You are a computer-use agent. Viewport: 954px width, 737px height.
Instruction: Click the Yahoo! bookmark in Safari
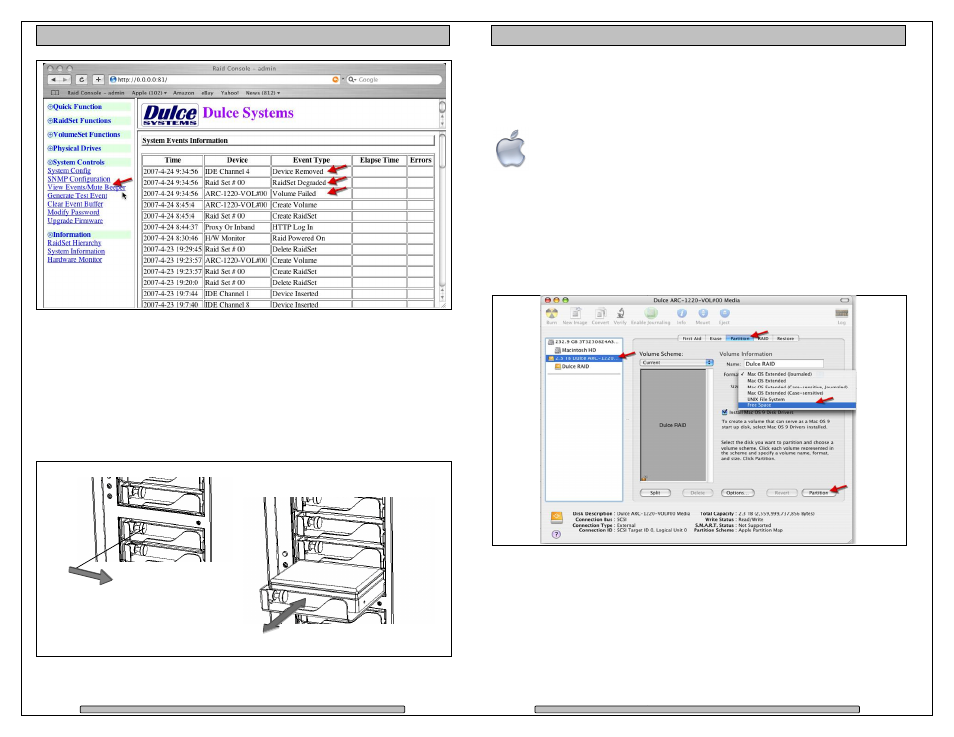229,93
